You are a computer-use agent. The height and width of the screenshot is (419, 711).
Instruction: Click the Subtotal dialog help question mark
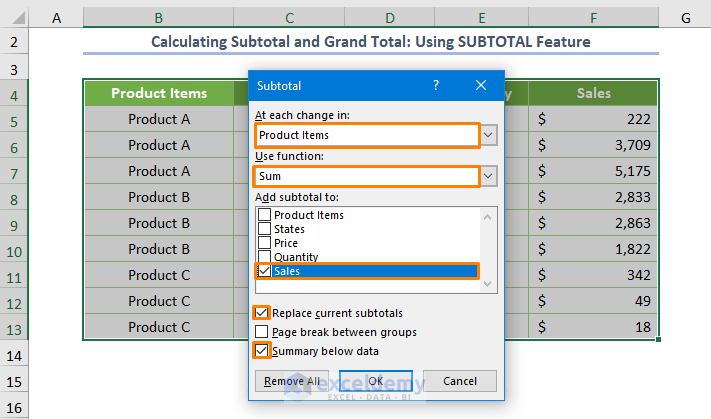436,86
